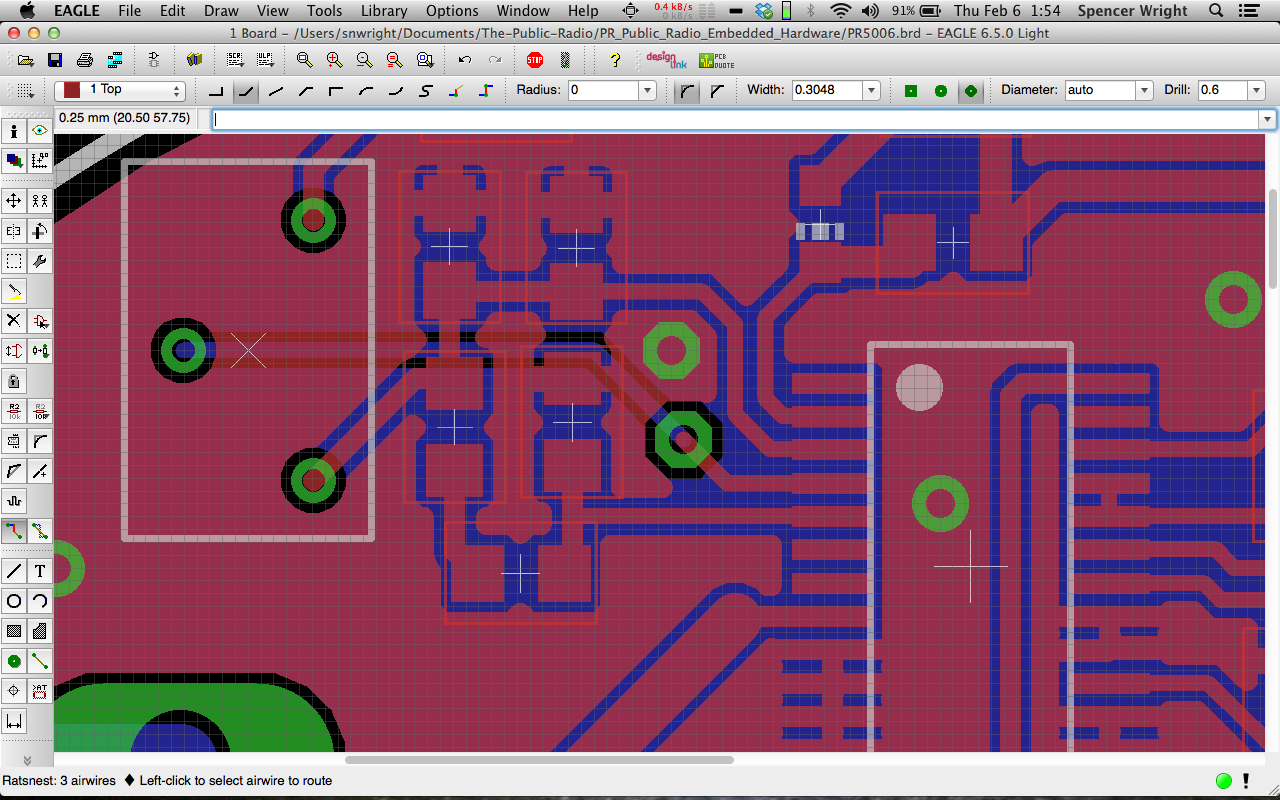Select the Mirror tool

pyautogui.click(x=14, y=231)
